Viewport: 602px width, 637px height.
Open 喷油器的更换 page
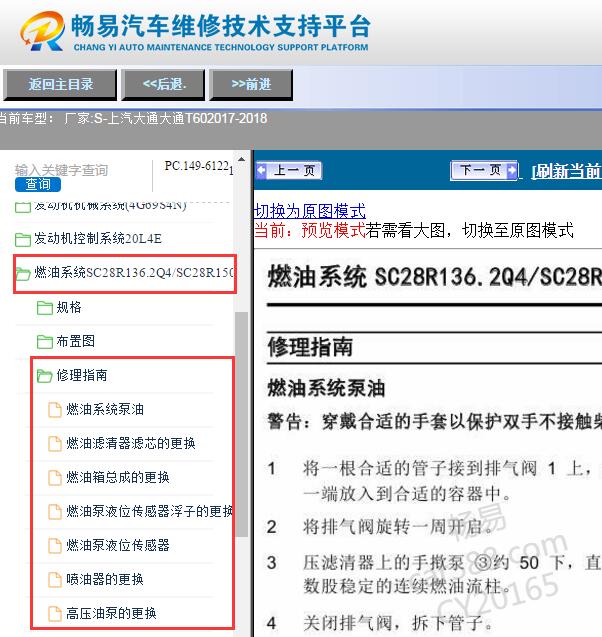[x=105, y=579]
